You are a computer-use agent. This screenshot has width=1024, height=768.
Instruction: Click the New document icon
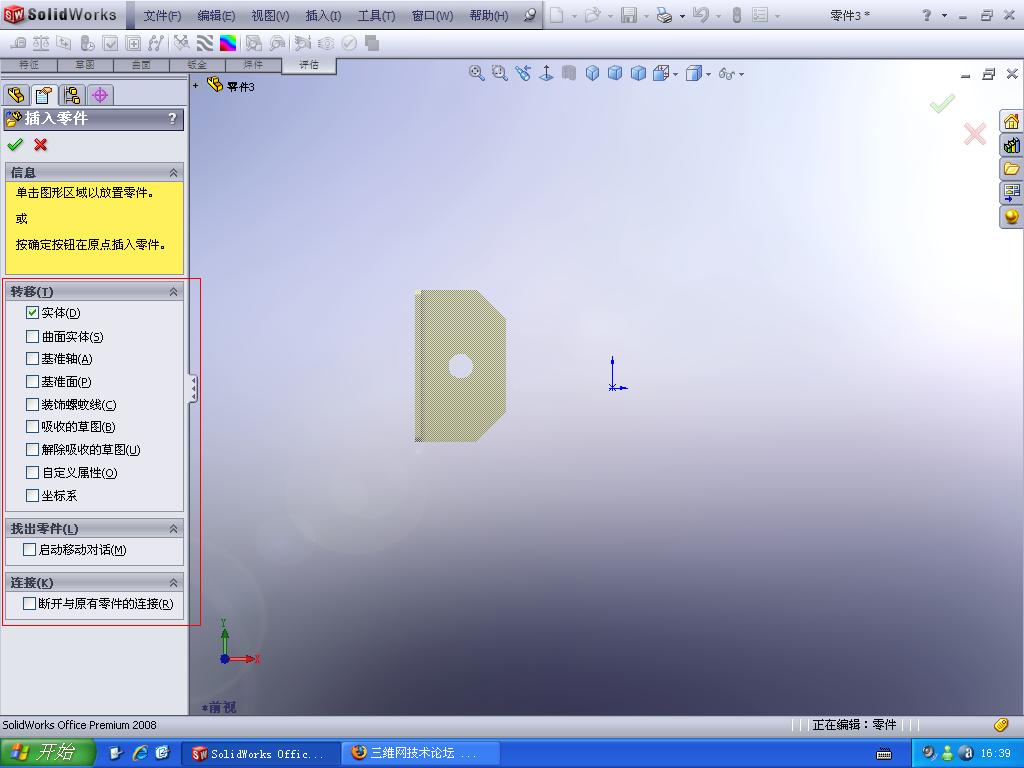tap(556, 15)
